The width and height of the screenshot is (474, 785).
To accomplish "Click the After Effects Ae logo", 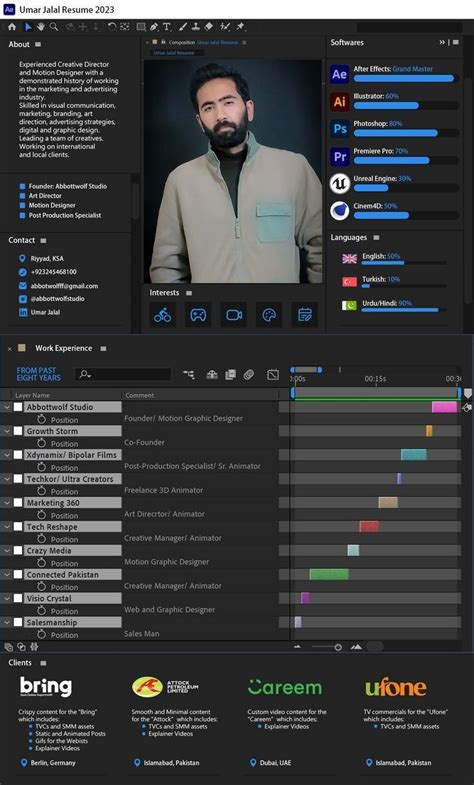I will tap(339, 74).
